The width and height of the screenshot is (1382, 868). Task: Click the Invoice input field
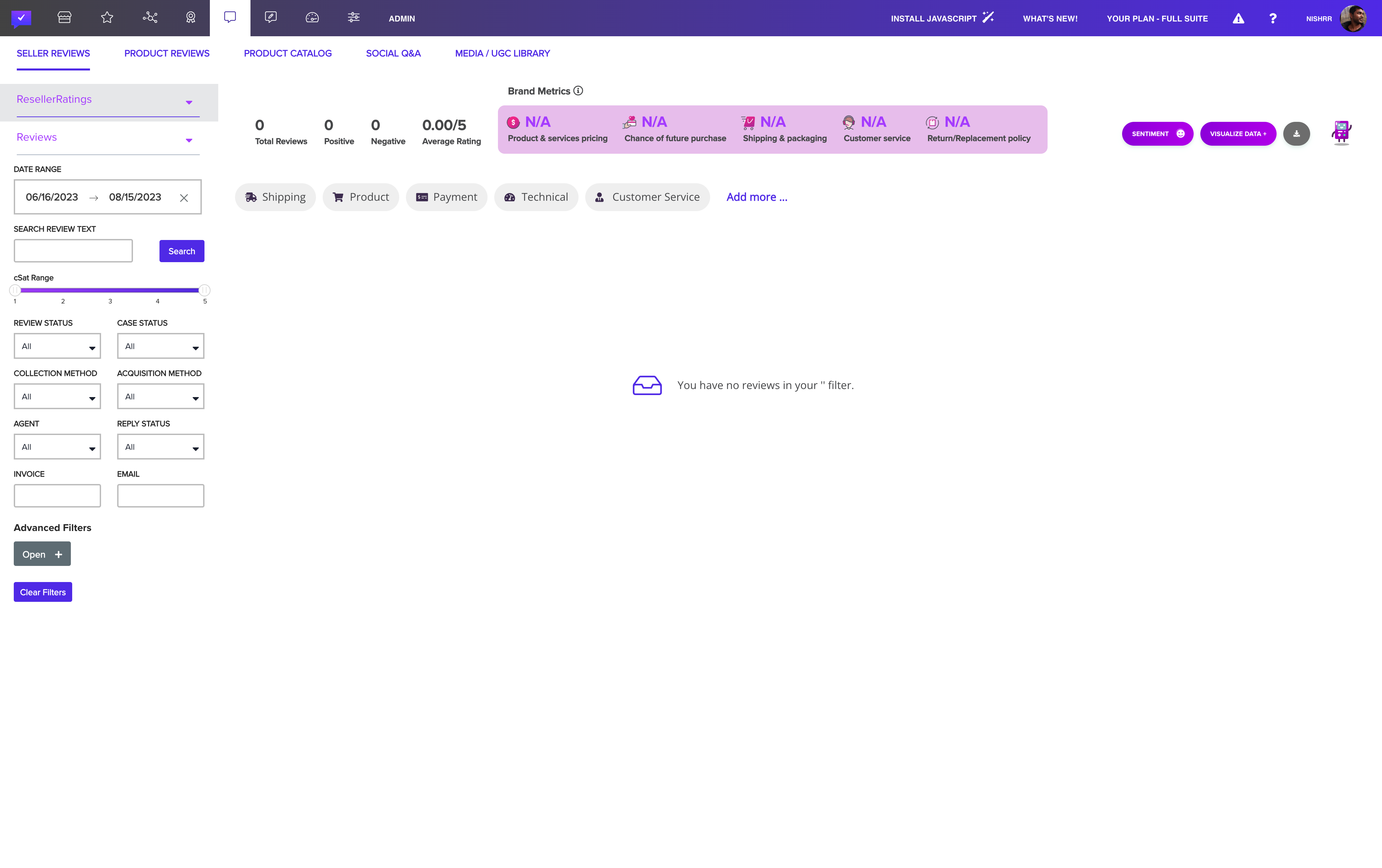57,496
